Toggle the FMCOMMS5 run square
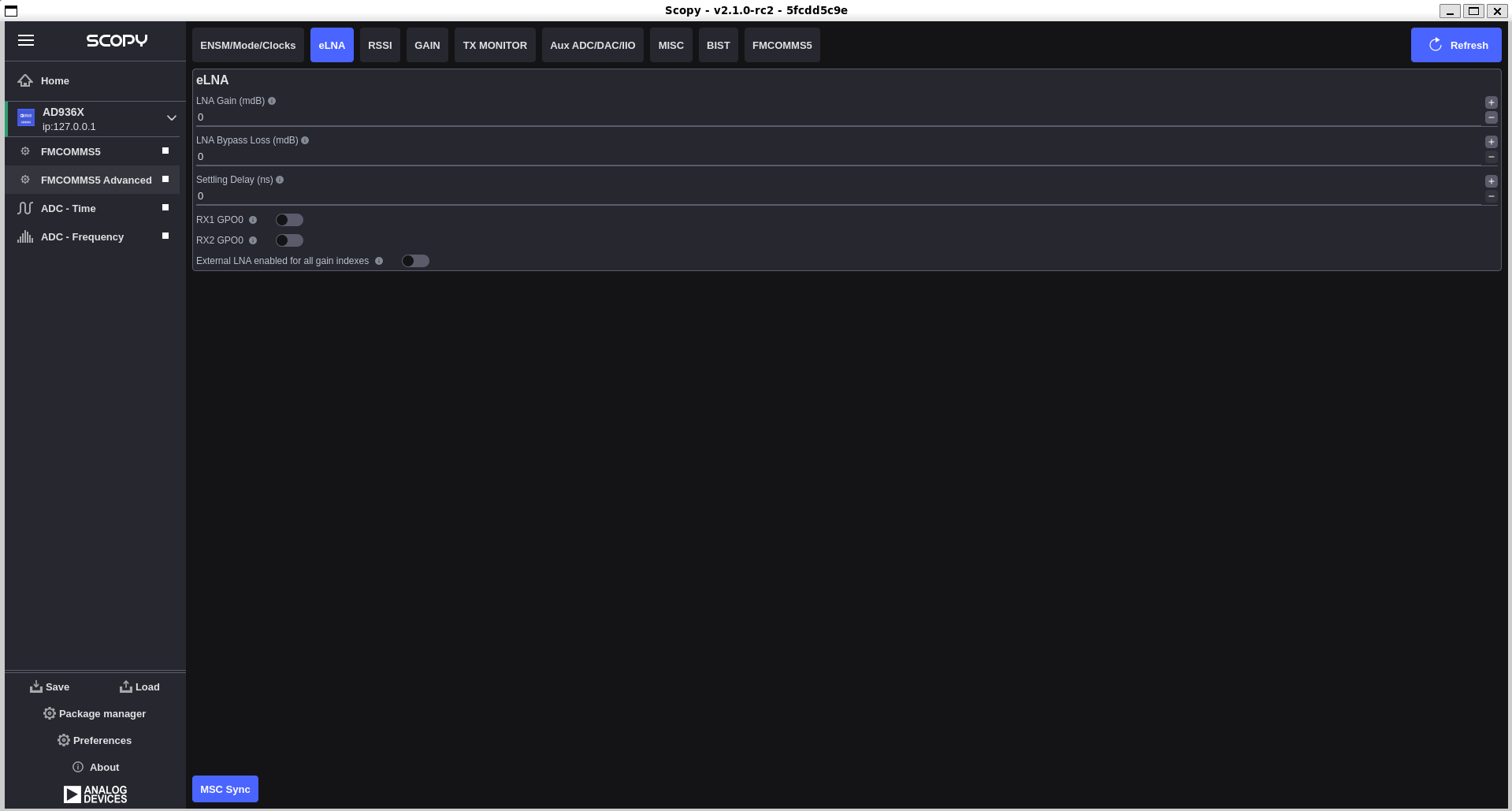The image size is (1512, 811). [165, 151]
